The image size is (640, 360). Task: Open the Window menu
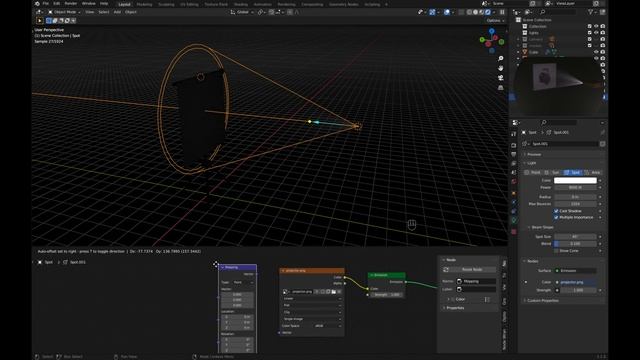89,4
